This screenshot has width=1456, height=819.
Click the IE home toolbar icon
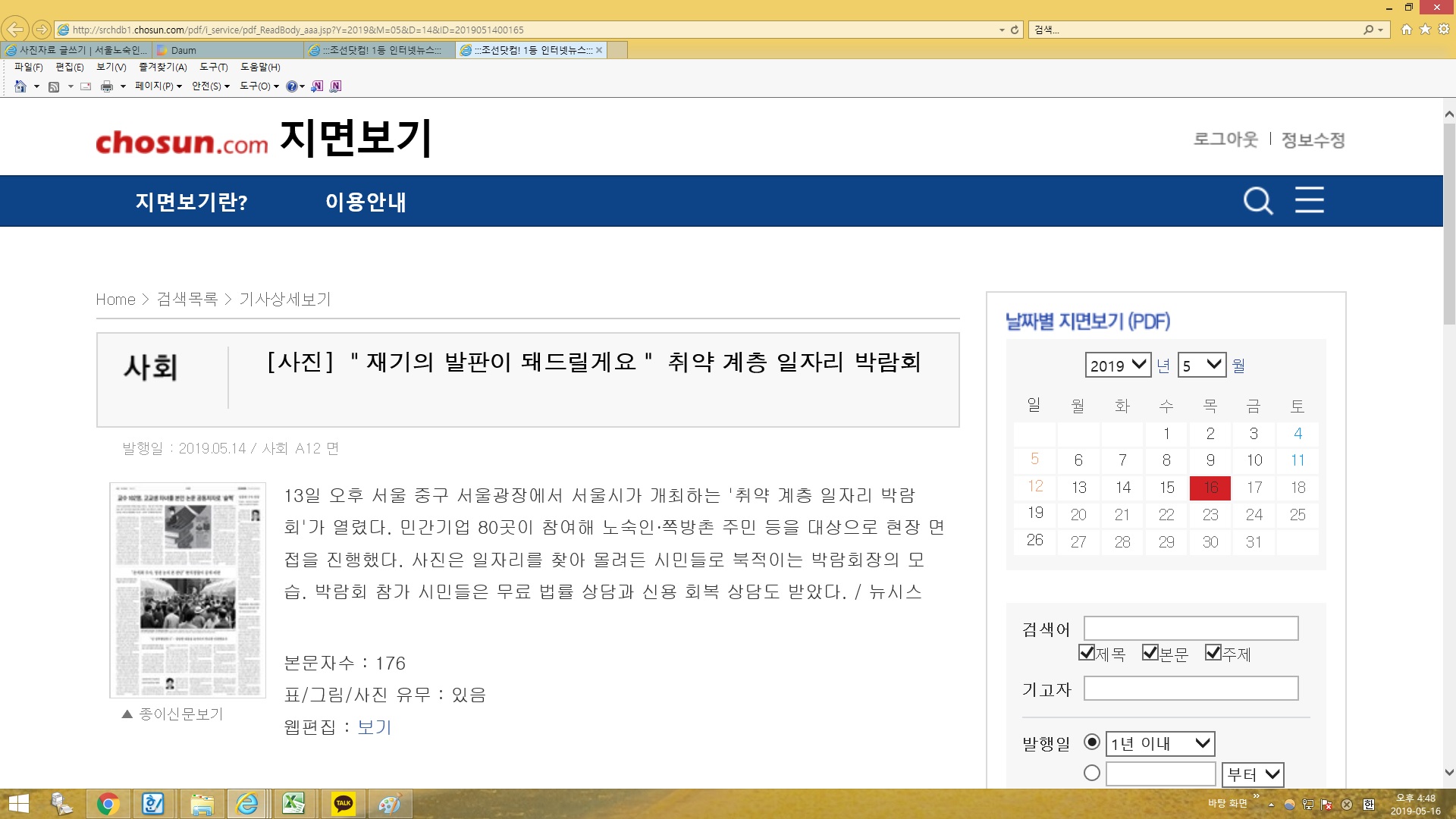20,86
